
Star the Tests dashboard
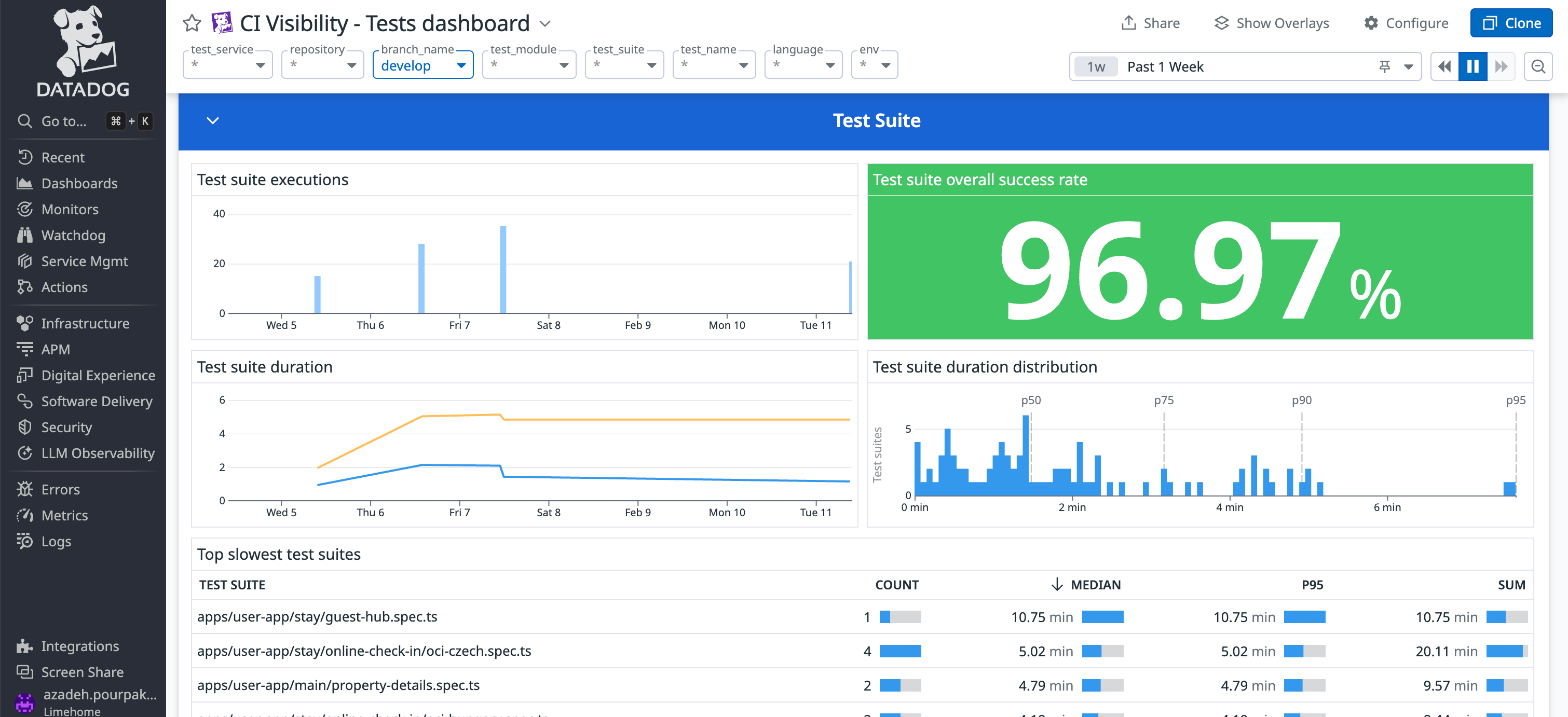click(x=192, y=22)
